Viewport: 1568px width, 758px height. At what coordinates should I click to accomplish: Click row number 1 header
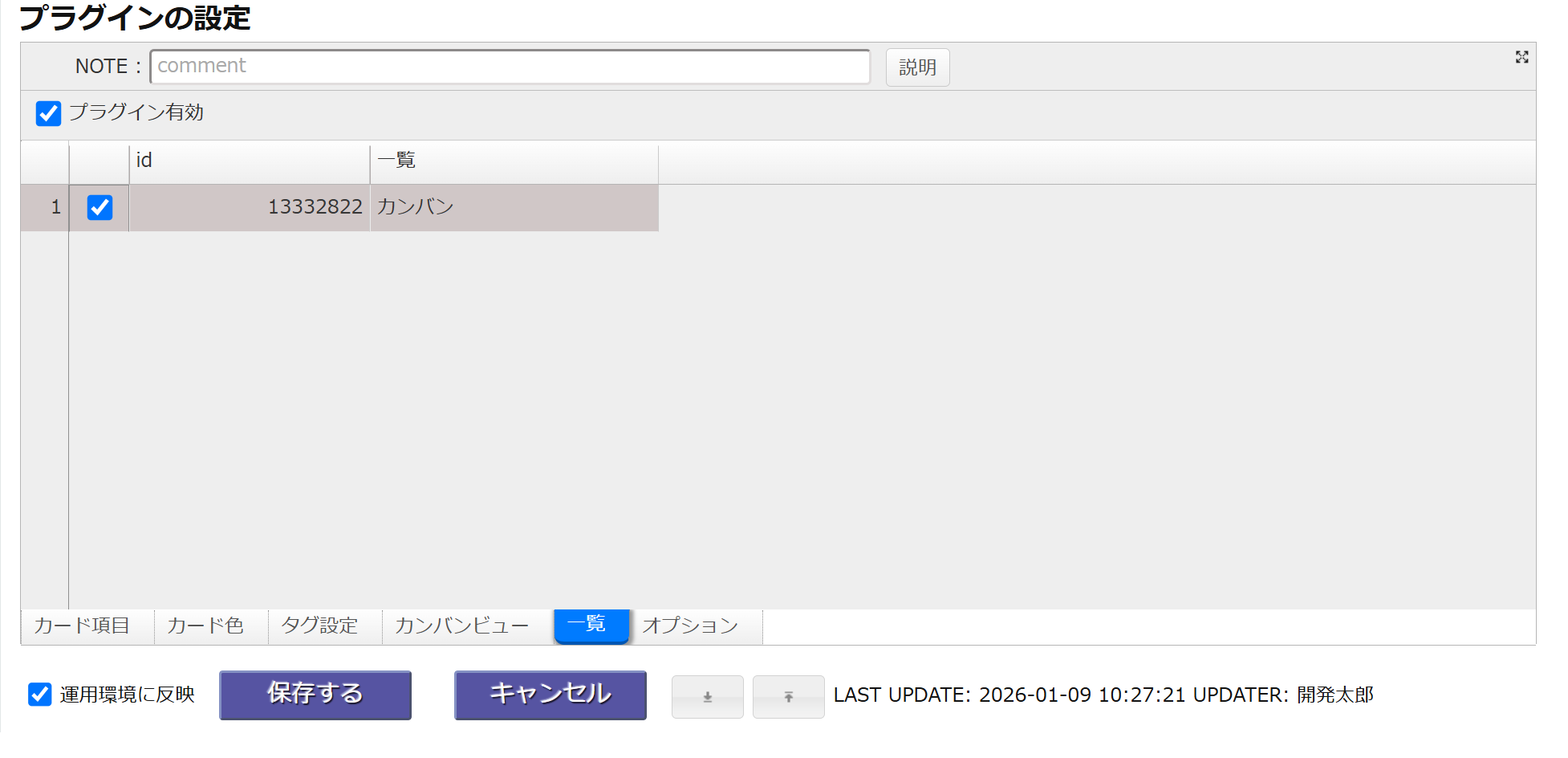[x=45, y=208]
